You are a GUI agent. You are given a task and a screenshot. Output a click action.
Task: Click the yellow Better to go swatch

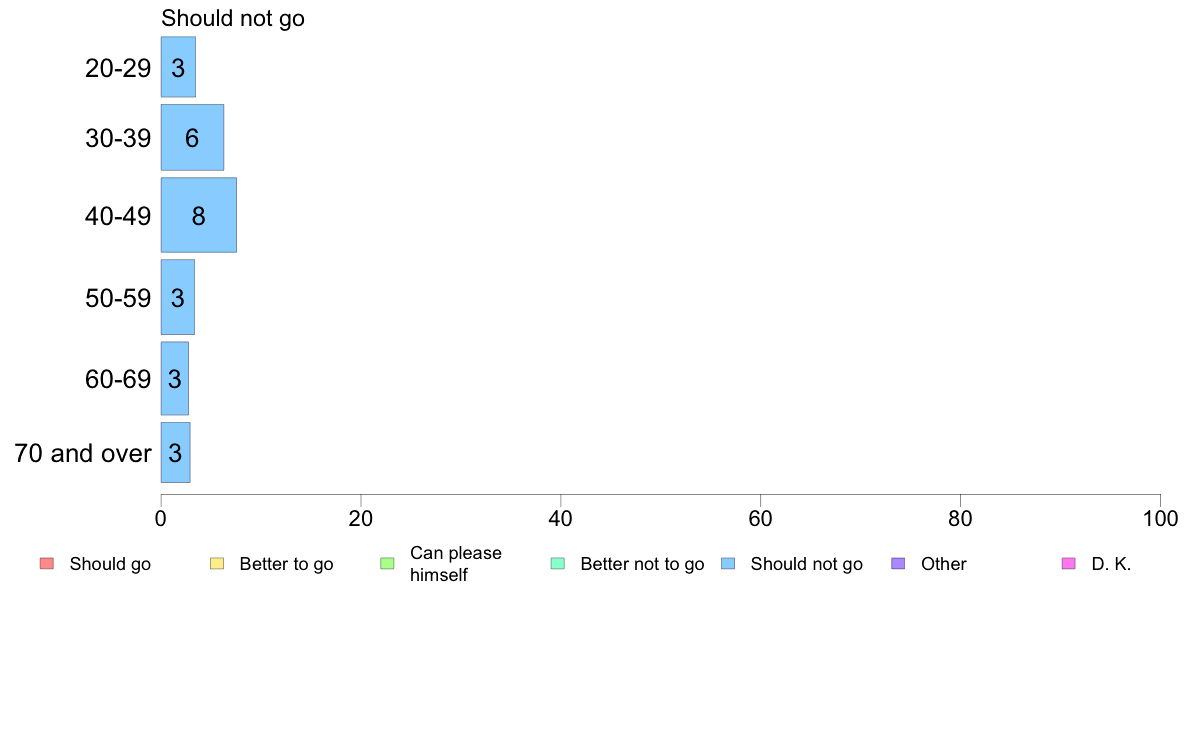pos(217,563)
